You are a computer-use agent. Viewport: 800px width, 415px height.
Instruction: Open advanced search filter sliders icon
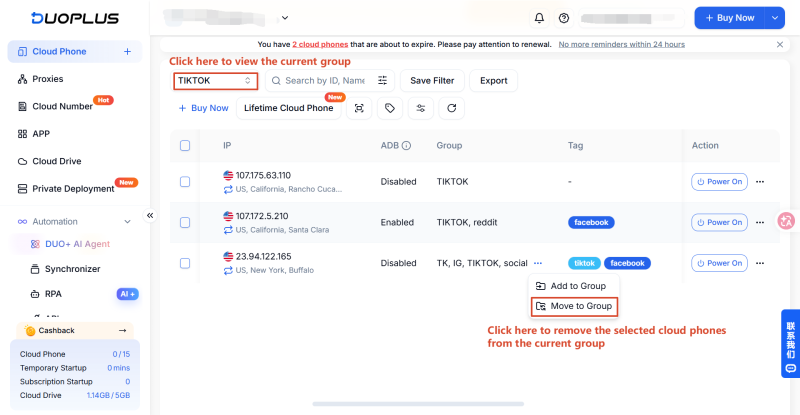(x=382, y=80)
